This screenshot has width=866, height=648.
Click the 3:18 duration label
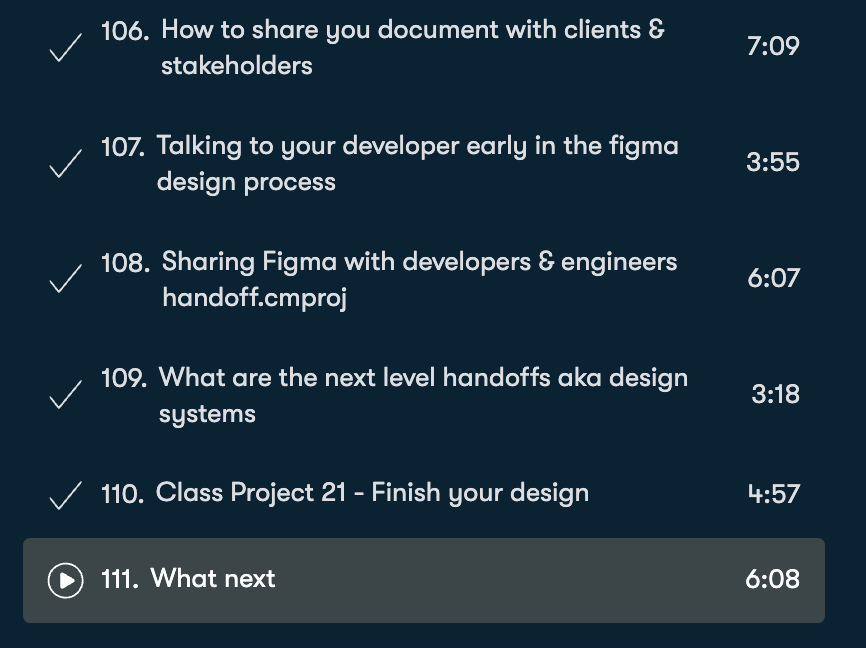pos(775,394)
